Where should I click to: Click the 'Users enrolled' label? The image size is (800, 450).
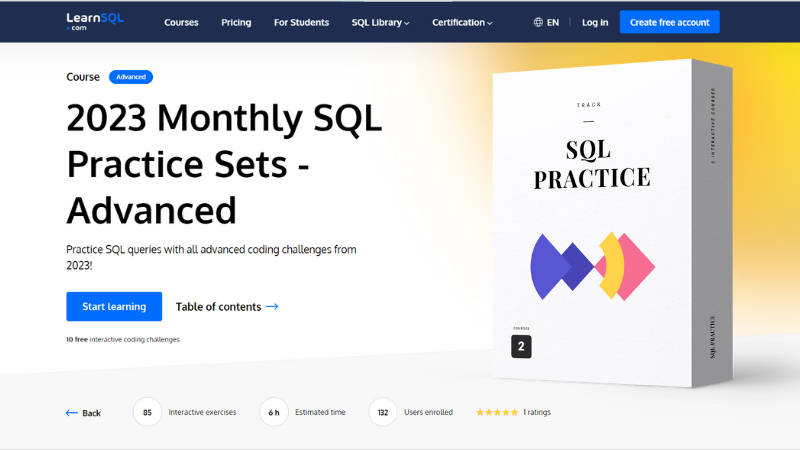coord(428,412)
